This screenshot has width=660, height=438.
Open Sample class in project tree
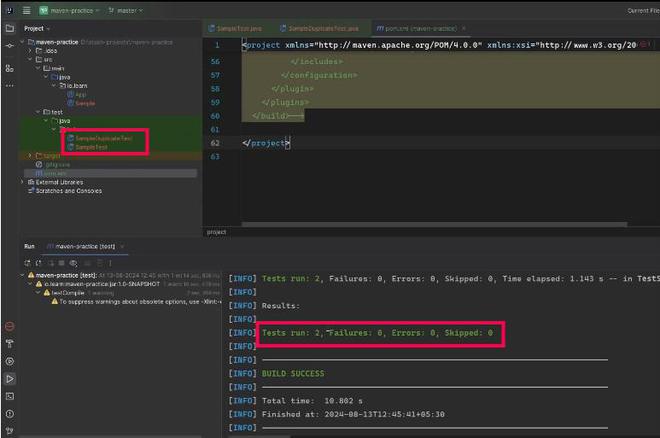81,103
